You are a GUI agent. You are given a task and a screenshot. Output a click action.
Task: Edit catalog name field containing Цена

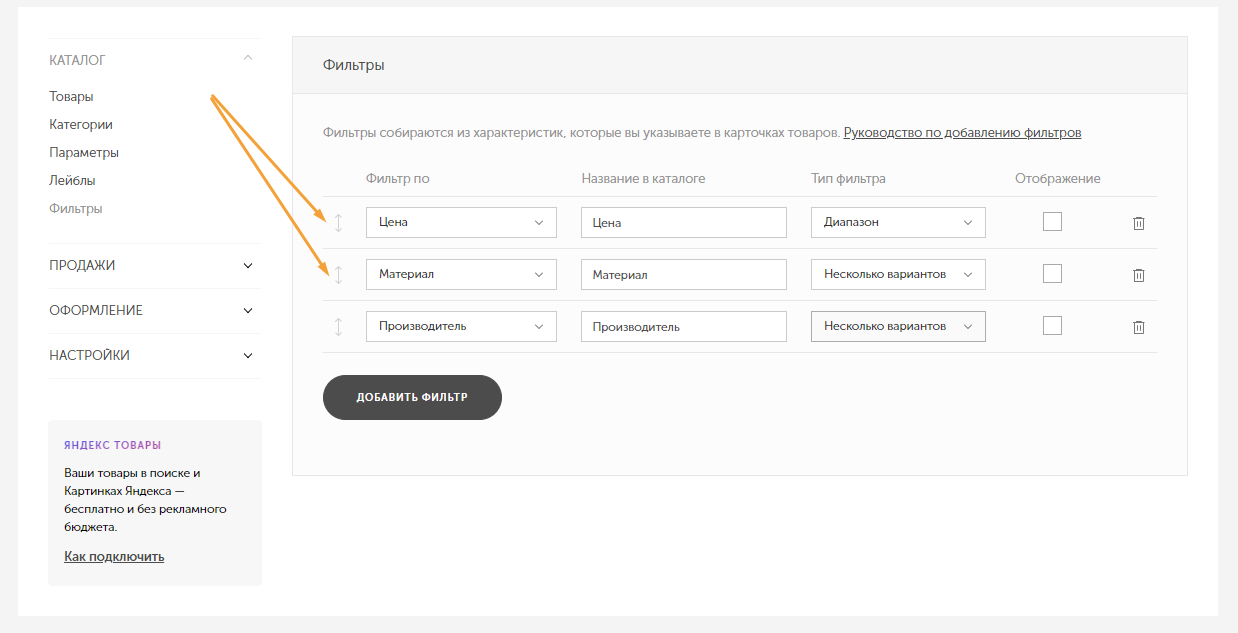(684, 222)
